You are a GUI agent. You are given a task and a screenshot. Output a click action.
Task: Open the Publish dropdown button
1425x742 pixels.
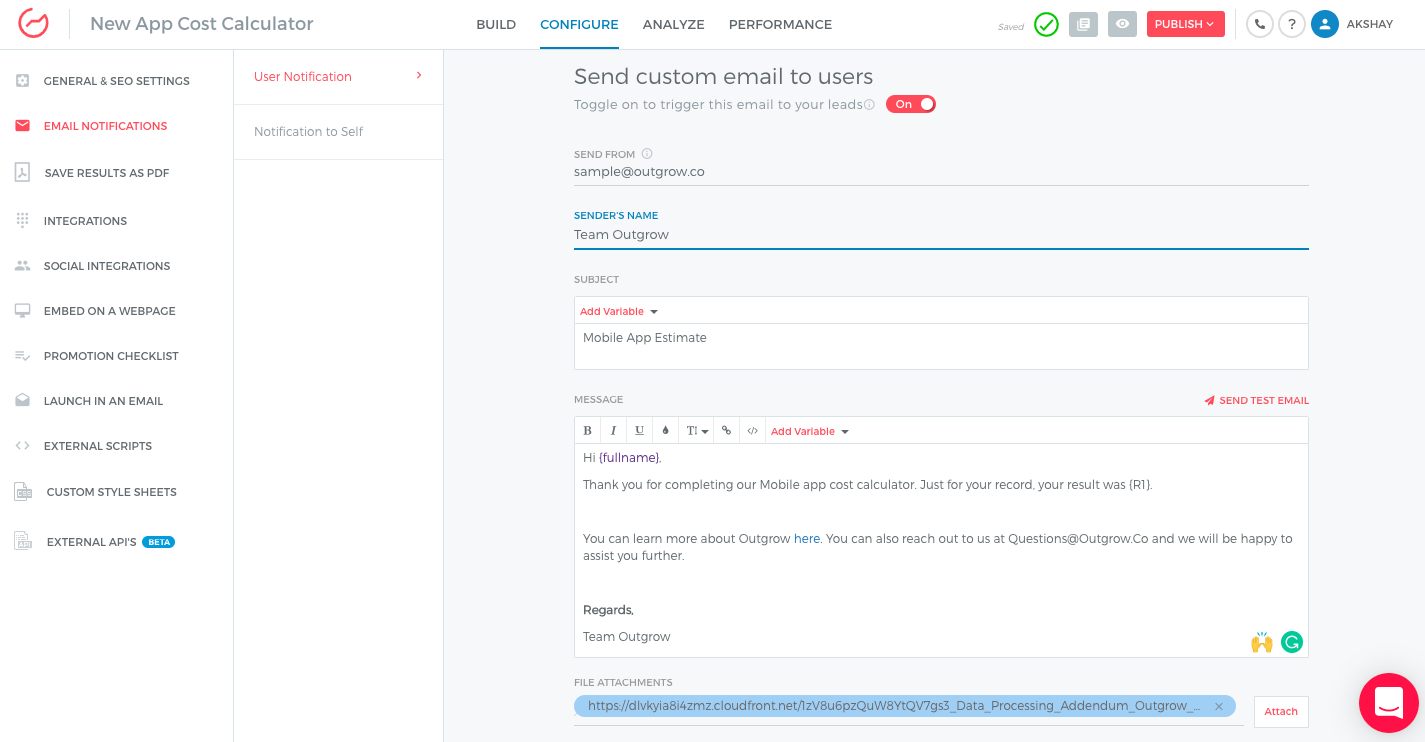coord(1186,24)
